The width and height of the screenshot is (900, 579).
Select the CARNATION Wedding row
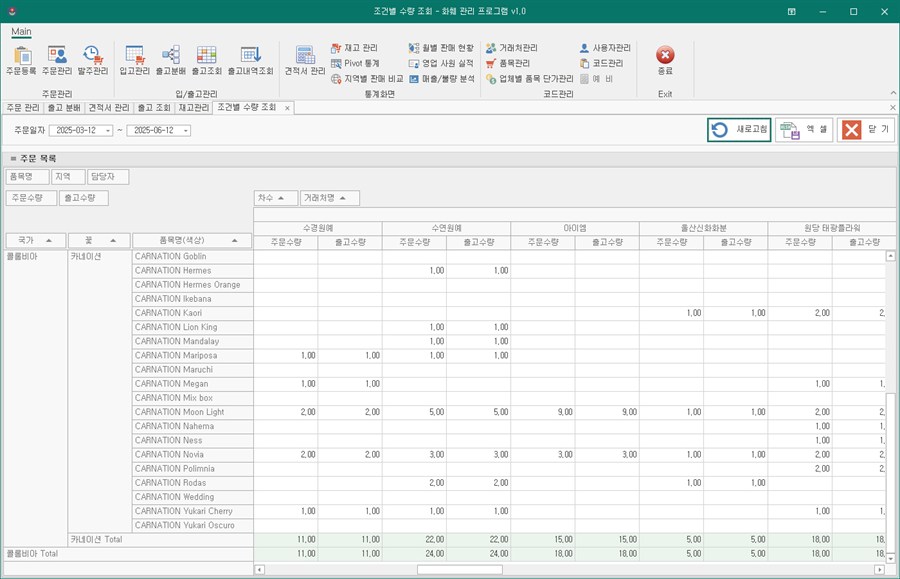click(192, 497)
